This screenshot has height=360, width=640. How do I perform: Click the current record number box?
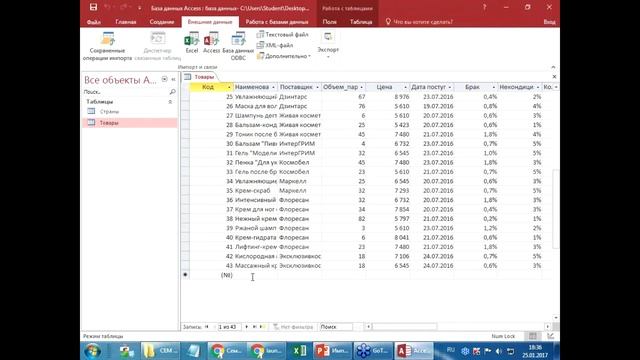point(228,327)
